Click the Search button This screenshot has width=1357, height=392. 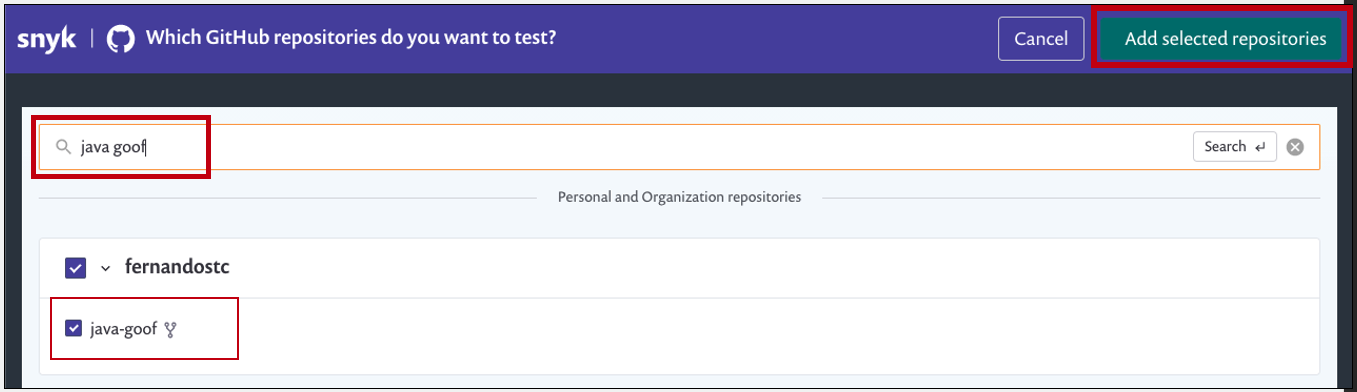point(1235,147)
